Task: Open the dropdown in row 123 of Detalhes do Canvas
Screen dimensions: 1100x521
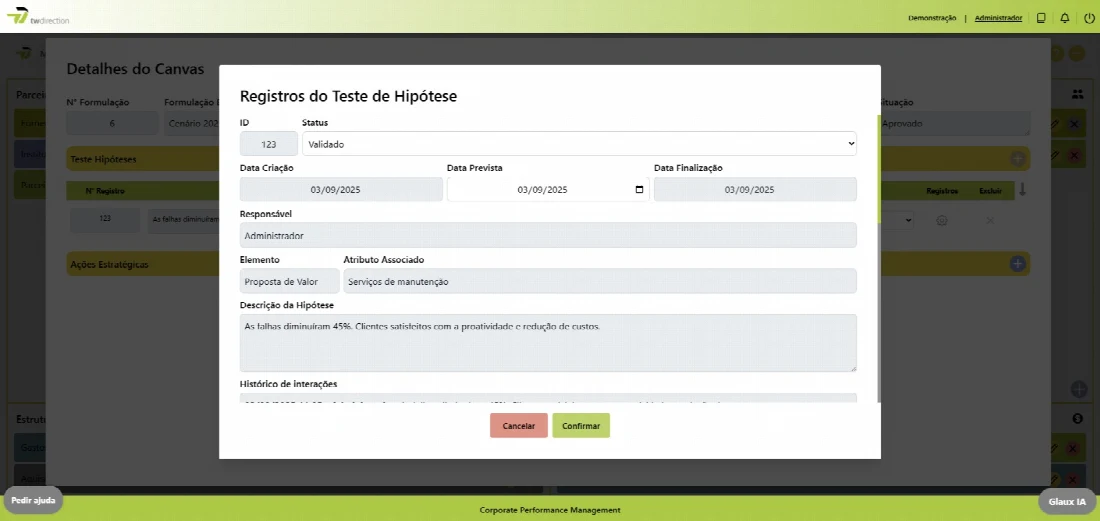Action: tap(898, 220)
